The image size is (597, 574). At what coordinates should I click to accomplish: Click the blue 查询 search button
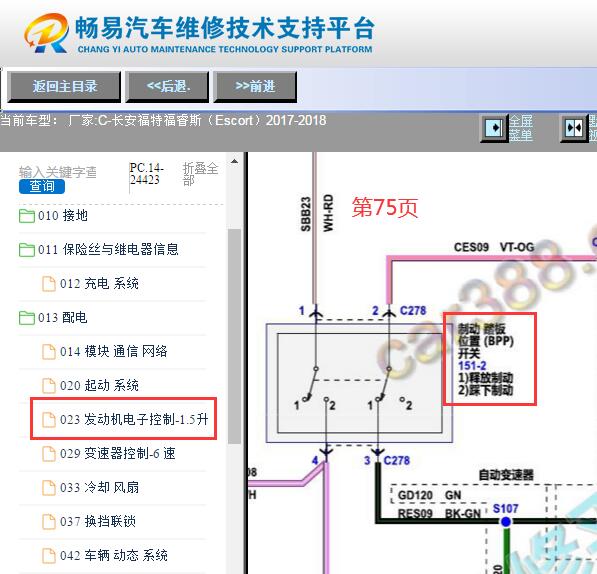[42, 187]
